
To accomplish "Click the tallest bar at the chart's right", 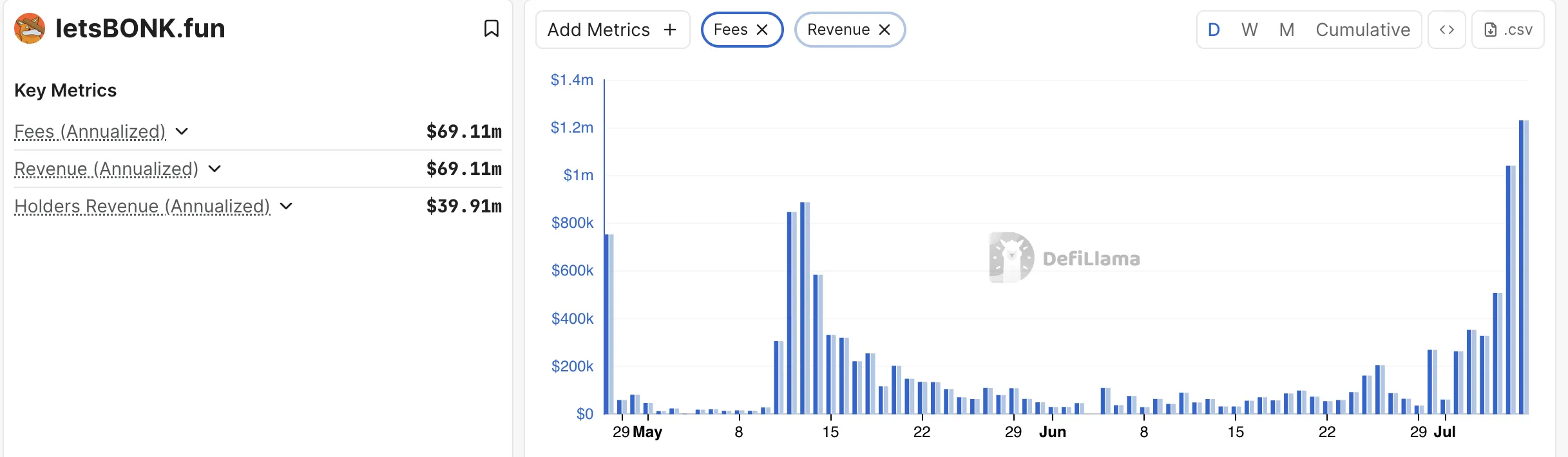I will click(1524, 267).
